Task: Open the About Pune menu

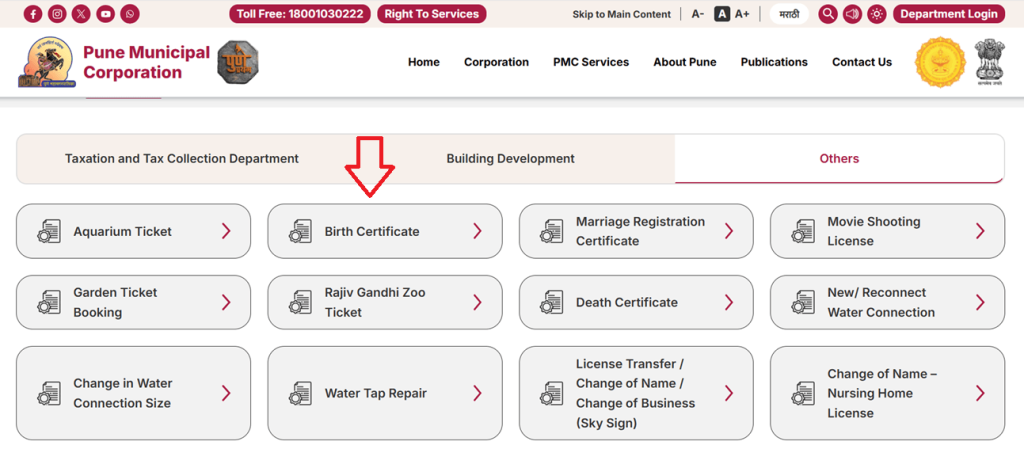Action: click(x=684, y=62)
